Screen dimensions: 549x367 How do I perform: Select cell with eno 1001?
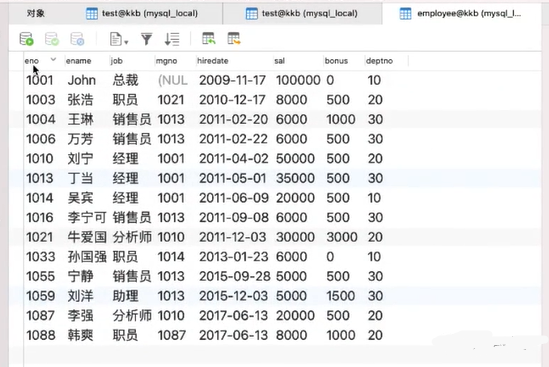[x=40, y=80]
